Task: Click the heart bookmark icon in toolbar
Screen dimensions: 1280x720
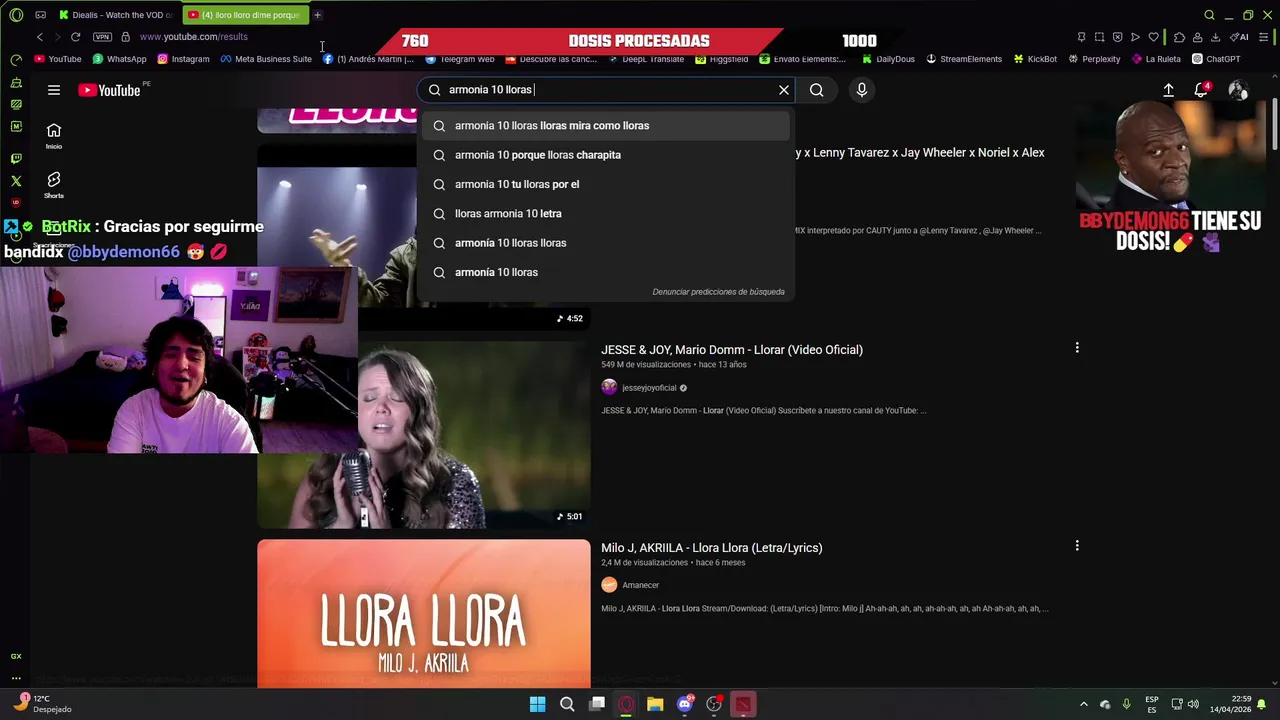Action: [1153, 37]
